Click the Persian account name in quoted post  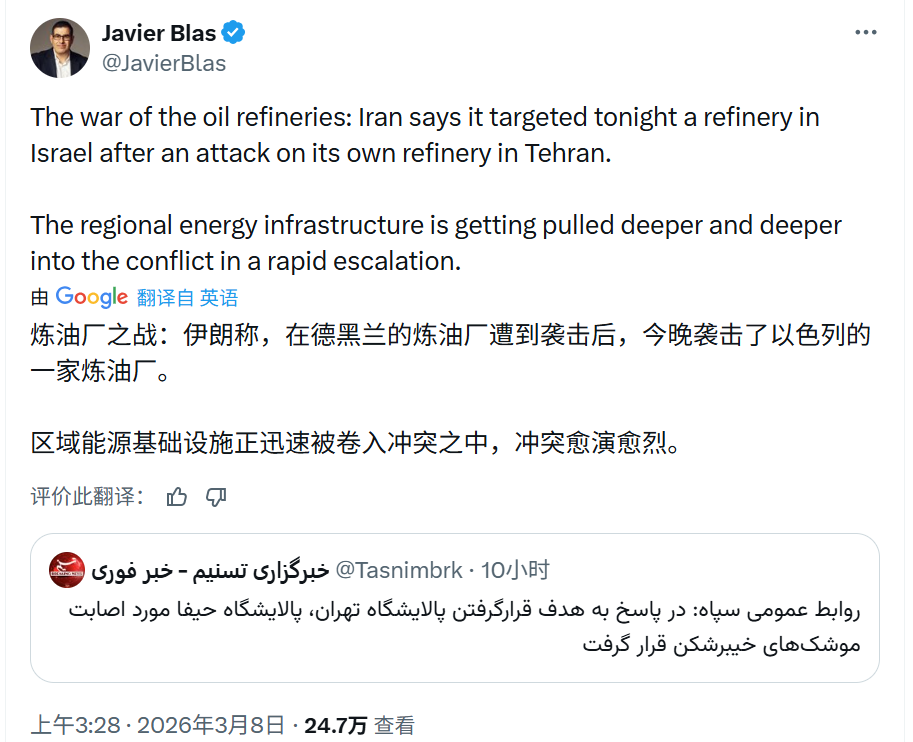pos(211,570)
